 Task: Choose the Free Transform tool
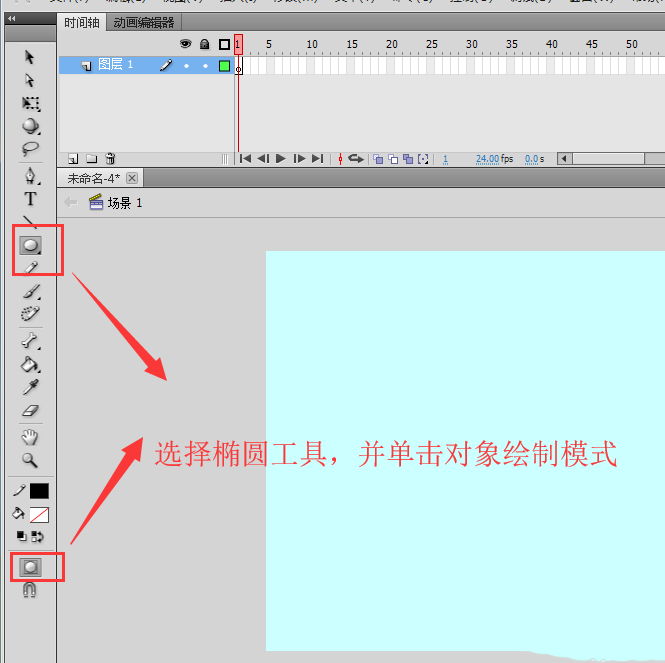(31, 104)
